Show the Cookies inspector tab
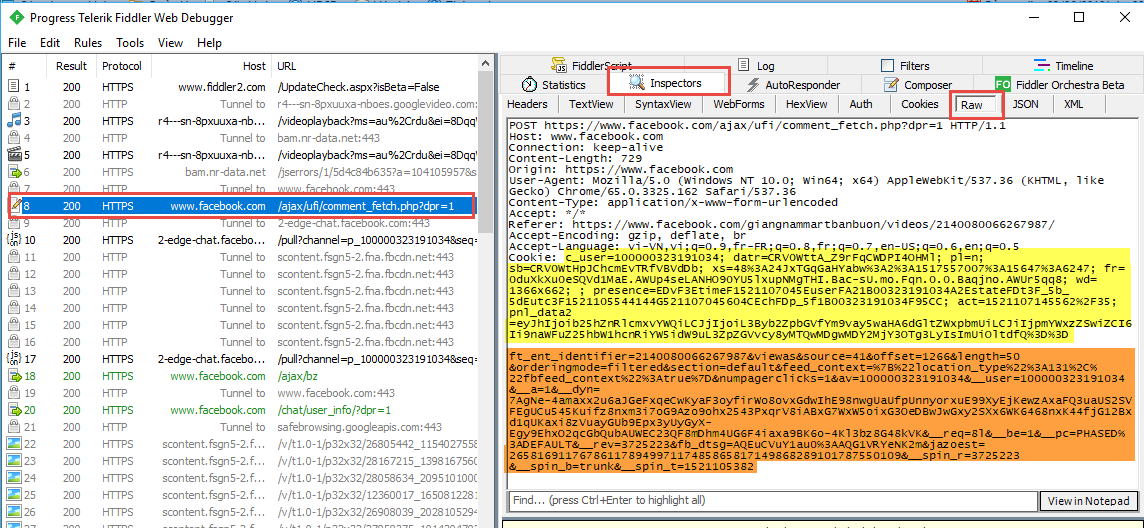Screen dimensions: 1144x528 [x=919, y=104]
